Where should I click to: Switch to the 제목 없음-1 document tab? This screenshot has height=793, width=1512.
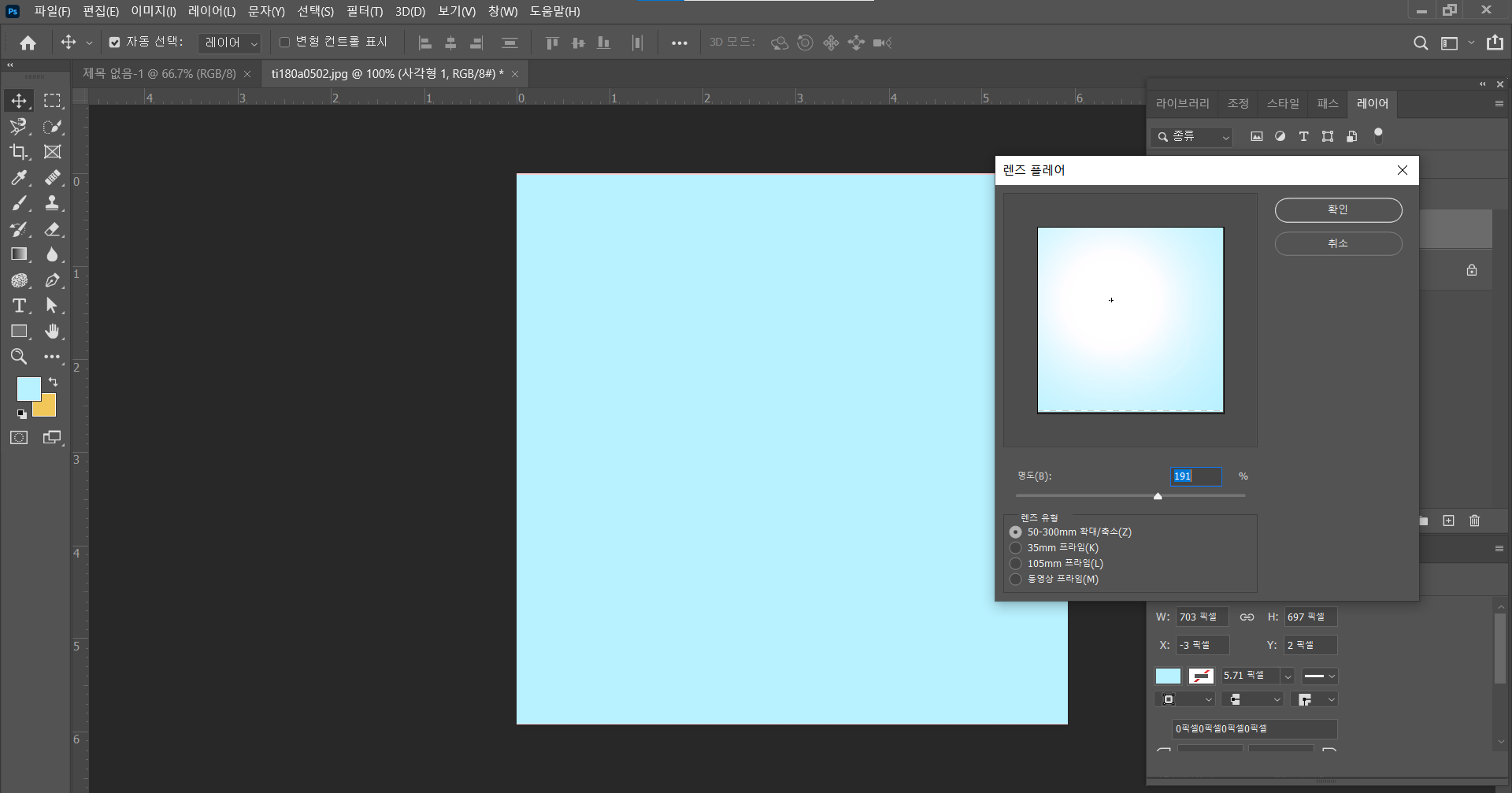tap(159, 74)
